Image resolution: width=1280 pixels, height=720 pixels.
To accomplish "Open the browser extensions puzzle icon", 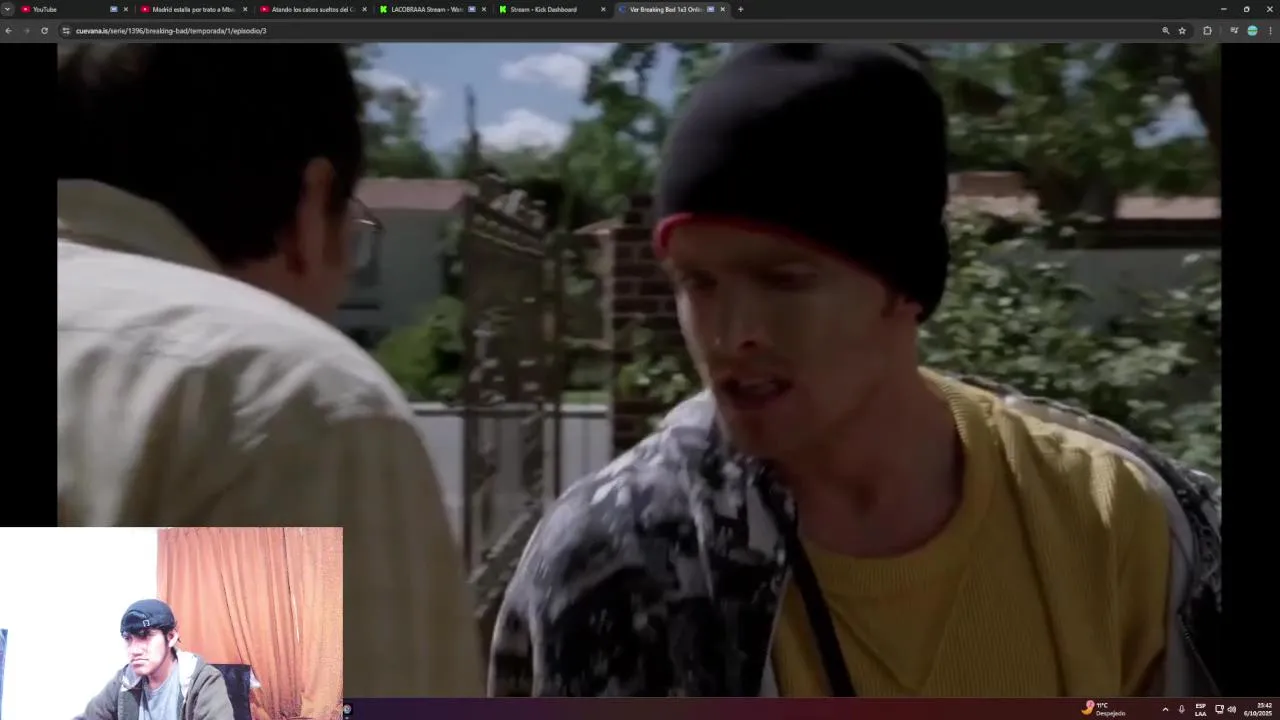I will pyautogui.click(x=1207, y=31).
